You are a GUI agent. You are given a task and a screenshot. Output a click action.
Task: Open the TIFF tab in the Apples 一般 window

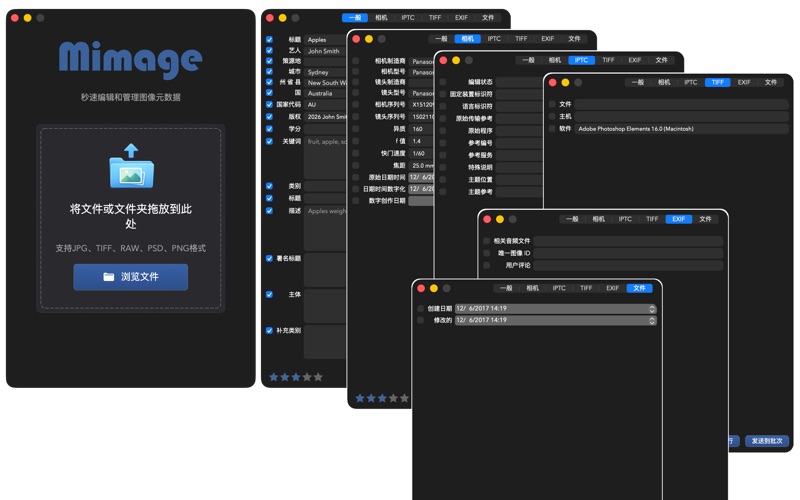(435, 17)
